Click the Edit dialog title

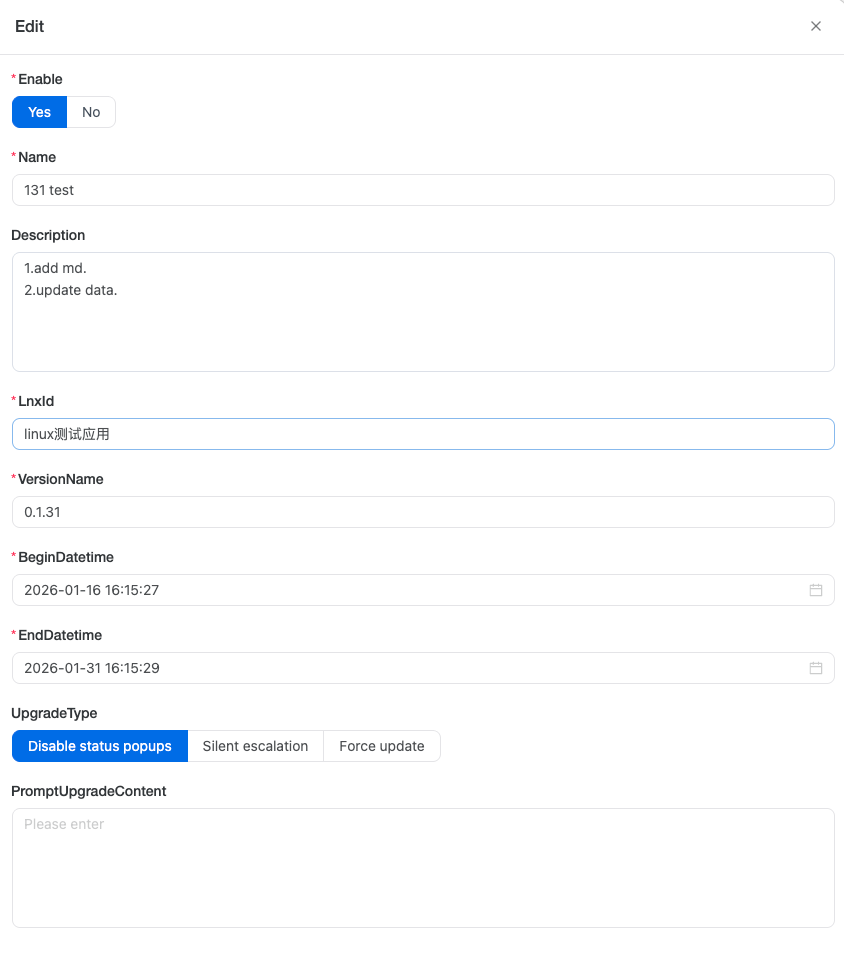point(30,27)
